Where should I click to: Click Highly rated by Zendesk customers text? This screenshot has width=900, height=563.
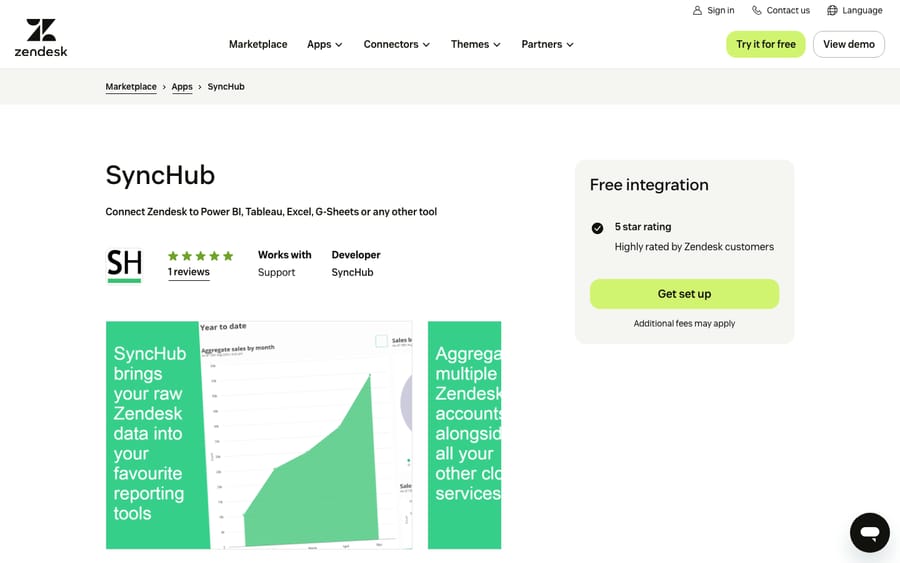click(x=694, y=247)
